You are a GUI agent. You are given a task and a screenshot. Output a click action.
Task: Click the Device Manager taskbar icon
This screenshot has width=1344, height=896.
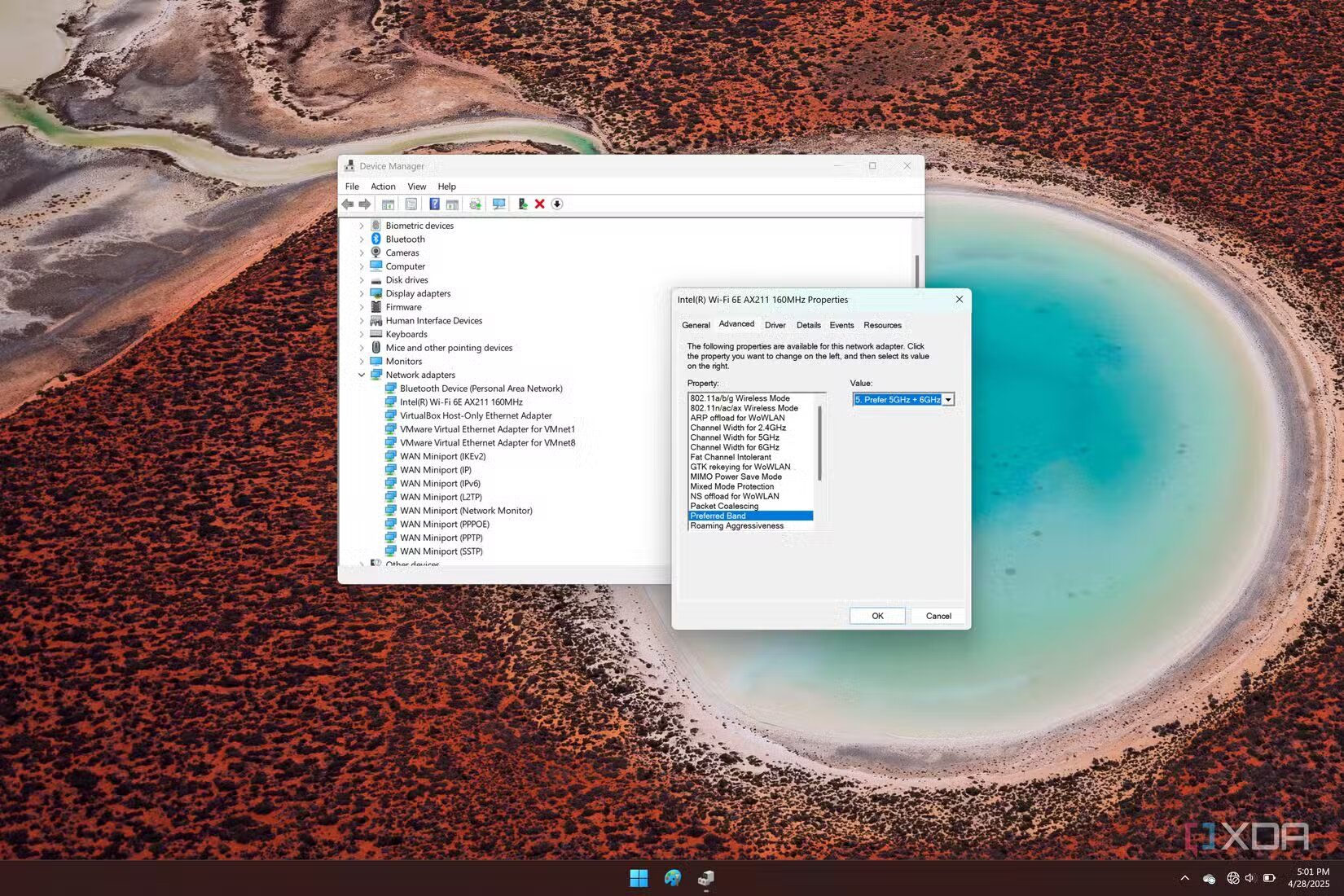point(705,877)
